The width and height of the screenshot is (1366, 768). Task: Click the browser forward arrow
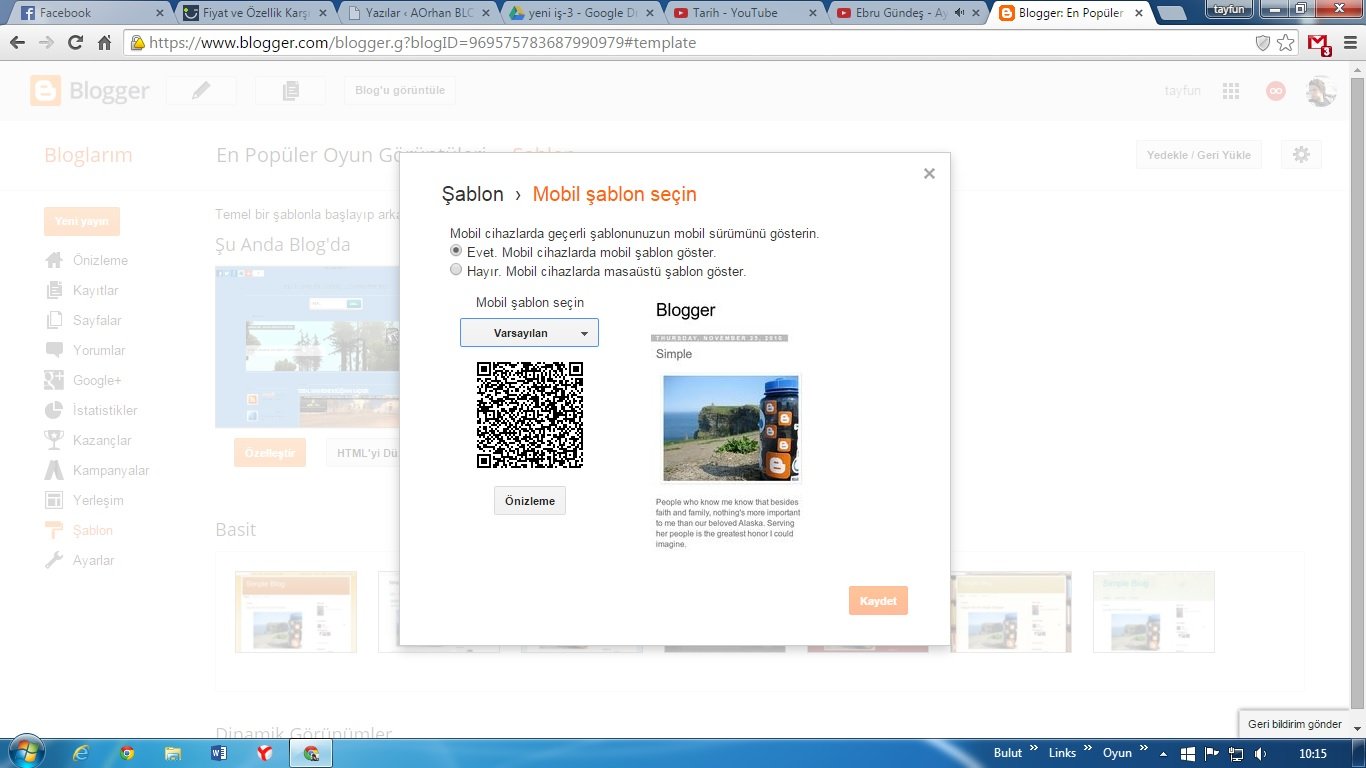[x=46, y=43]
